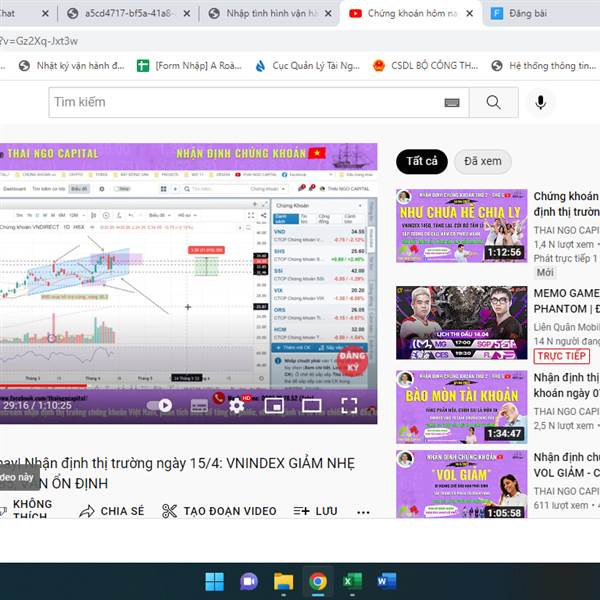Open Nhật ký vận hành bookmark
Viewport: 600px width, 600px height.
[72, 66]
